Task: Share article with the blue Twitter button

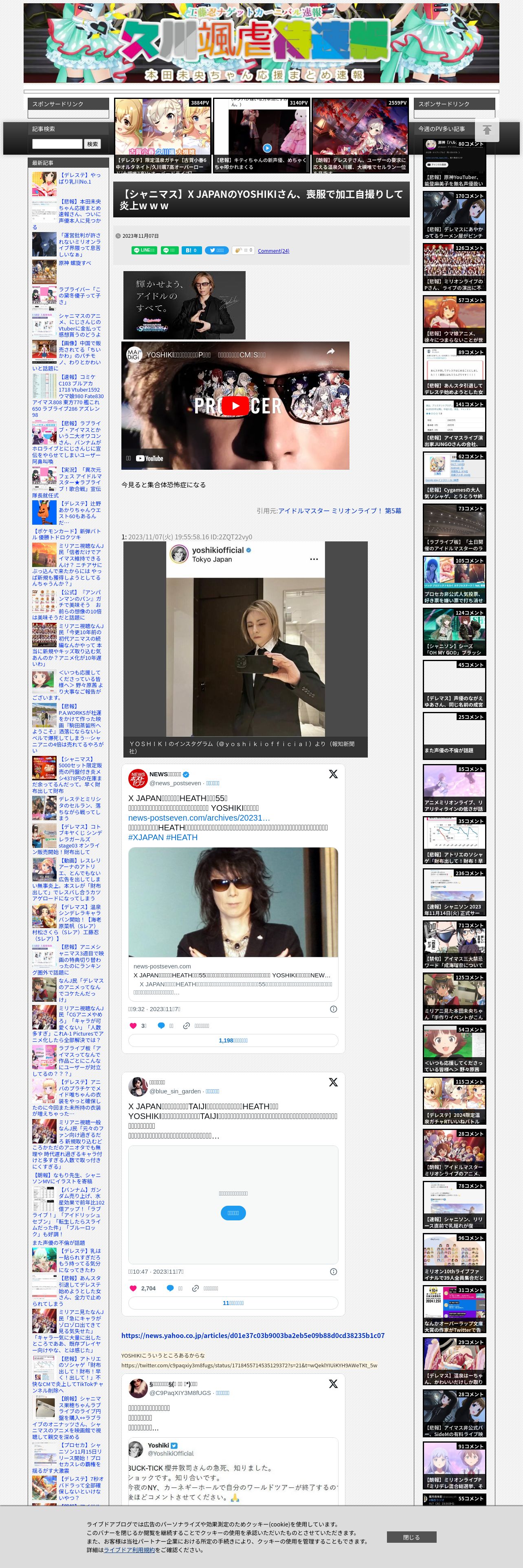Action: (x=217, y=250)
